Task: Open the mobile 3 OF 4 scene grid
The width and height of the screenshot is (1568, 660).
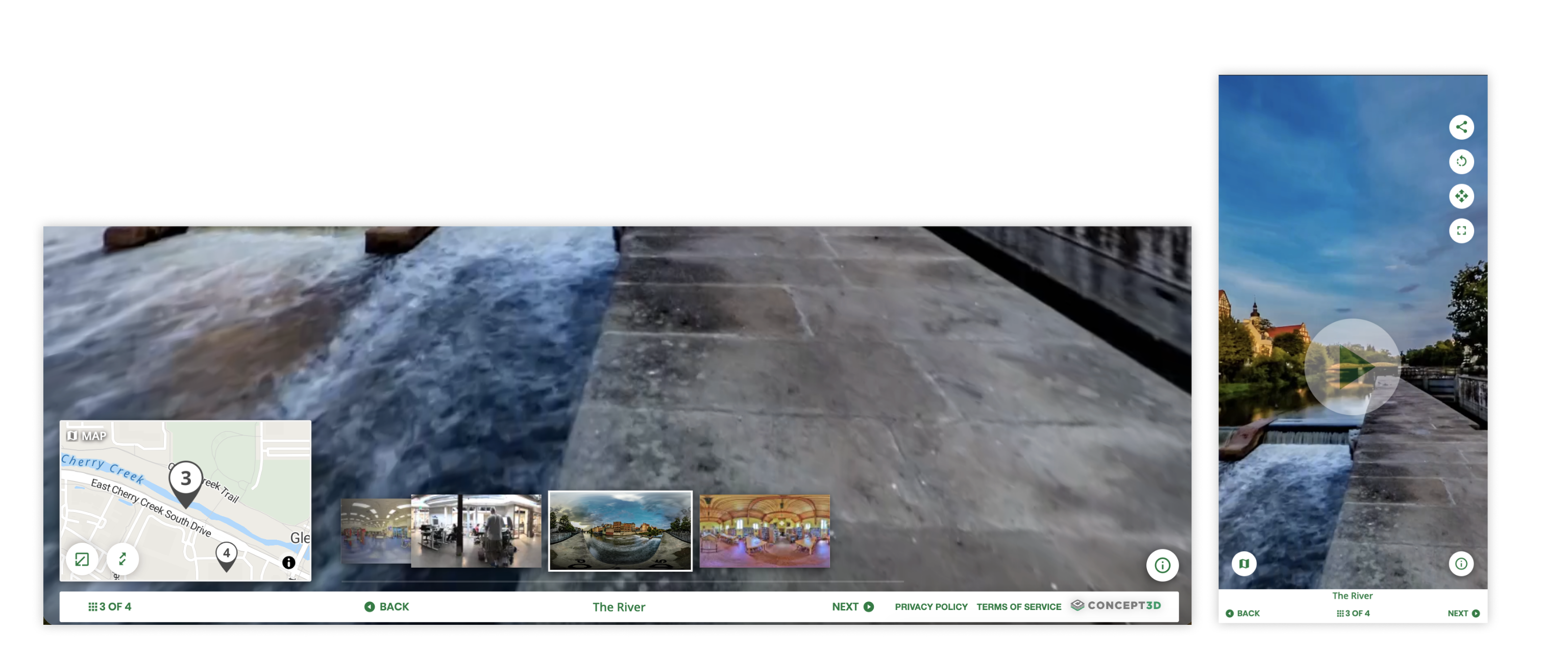Action: (x=1353, y=613)
